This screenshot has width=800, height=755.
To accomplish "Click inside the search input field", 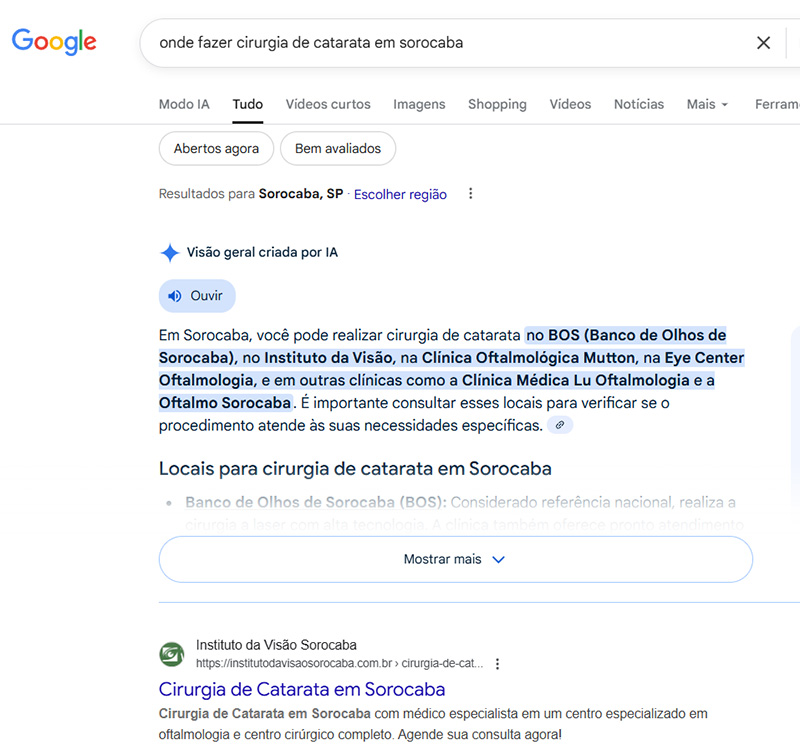I will (x=400, y=43).
